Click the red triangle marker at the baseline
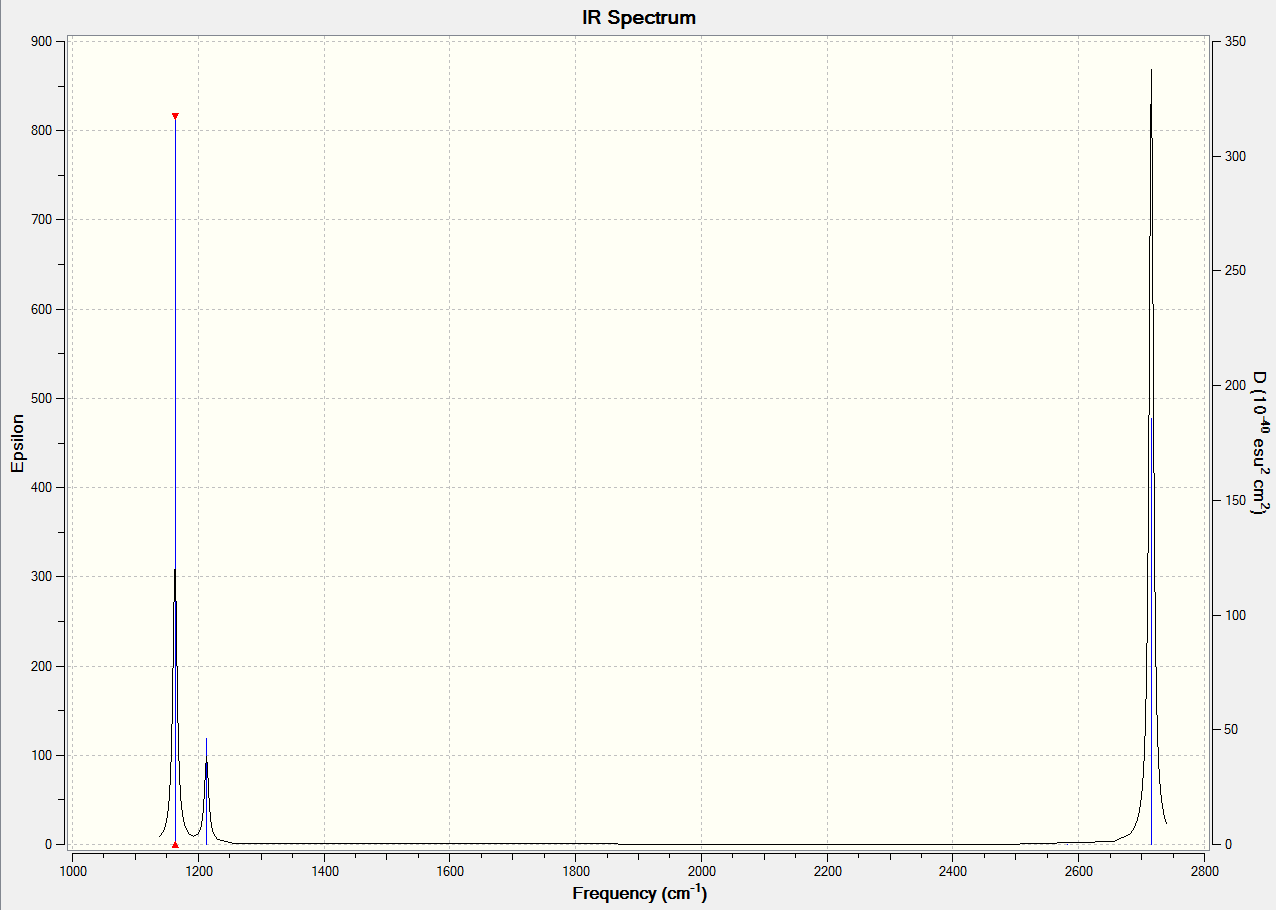 coord(175,845)
